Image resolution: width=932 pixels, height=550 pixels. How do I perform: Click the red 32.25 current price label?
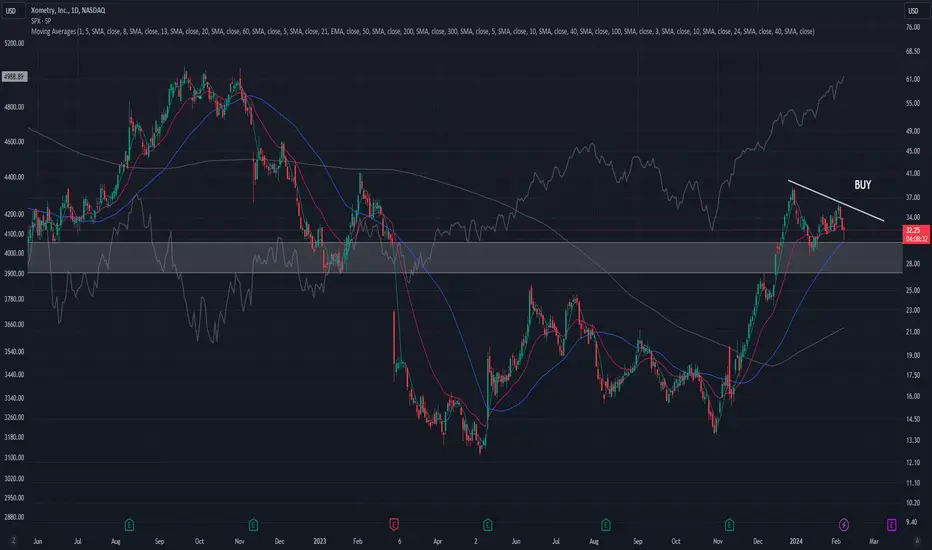click(x=915, y=234)
